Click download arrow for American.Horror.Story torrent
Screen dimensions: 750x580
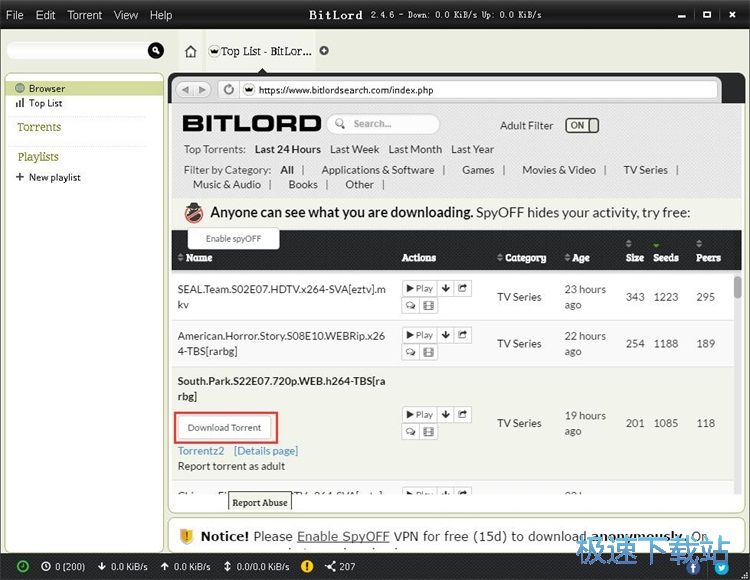pos(446,335)
